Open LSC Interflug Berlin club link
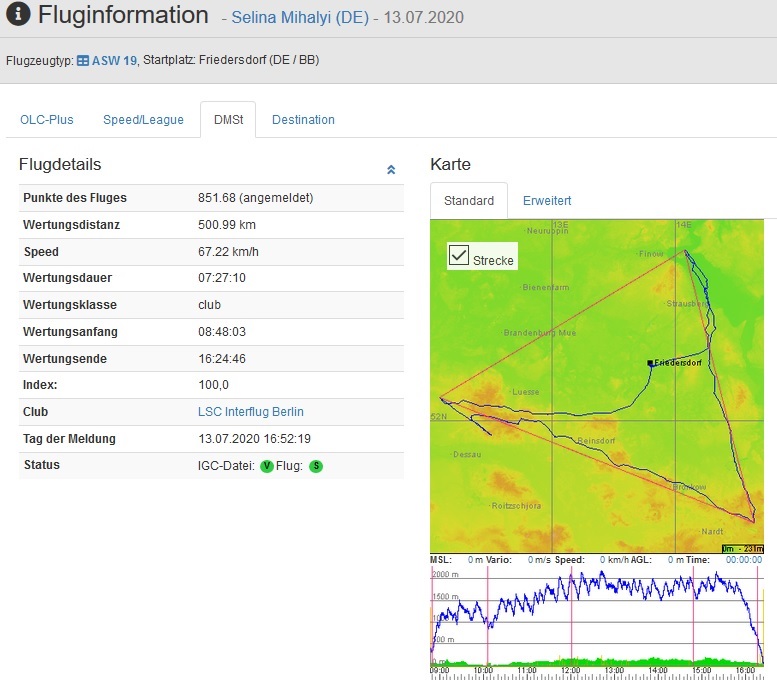The height and width of the screenshot is (696, 777). point(251,412)
